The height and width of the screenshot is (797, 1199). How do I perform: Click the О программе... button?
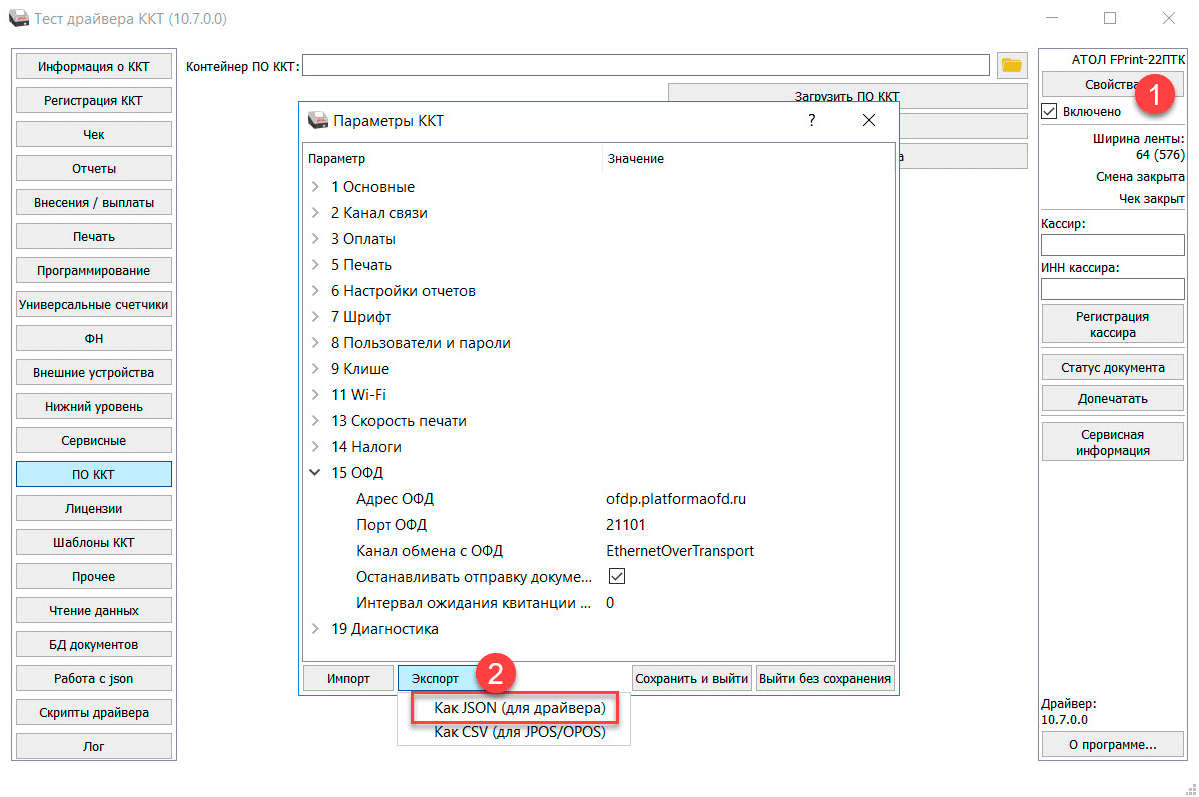point(1112,744)
